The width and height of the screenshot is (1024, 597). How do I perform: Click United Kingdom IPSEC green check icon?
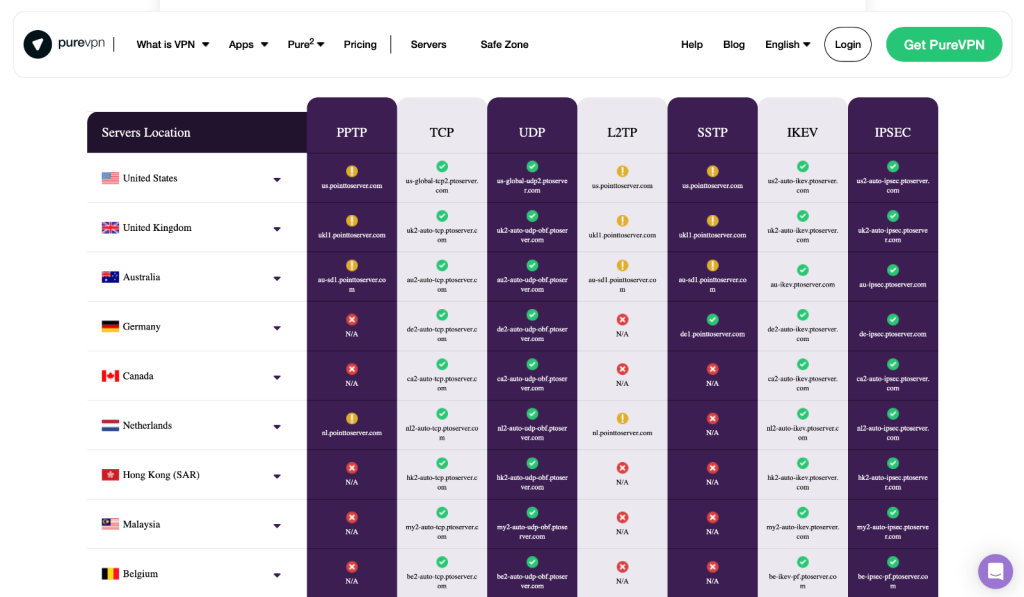[x=893, y=216]
